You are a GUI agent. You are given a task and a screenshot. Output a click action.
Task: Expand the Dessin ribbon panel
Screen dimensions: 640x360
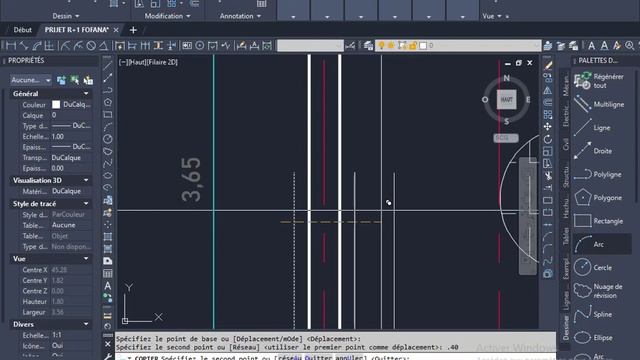[65, 16]
